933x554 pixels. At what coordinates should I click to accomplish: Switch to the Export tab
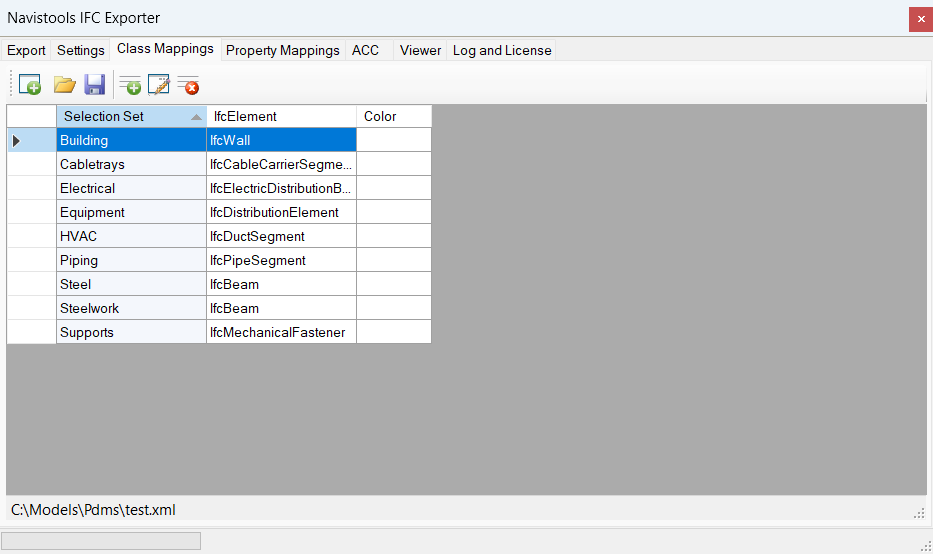coord(27,50)
